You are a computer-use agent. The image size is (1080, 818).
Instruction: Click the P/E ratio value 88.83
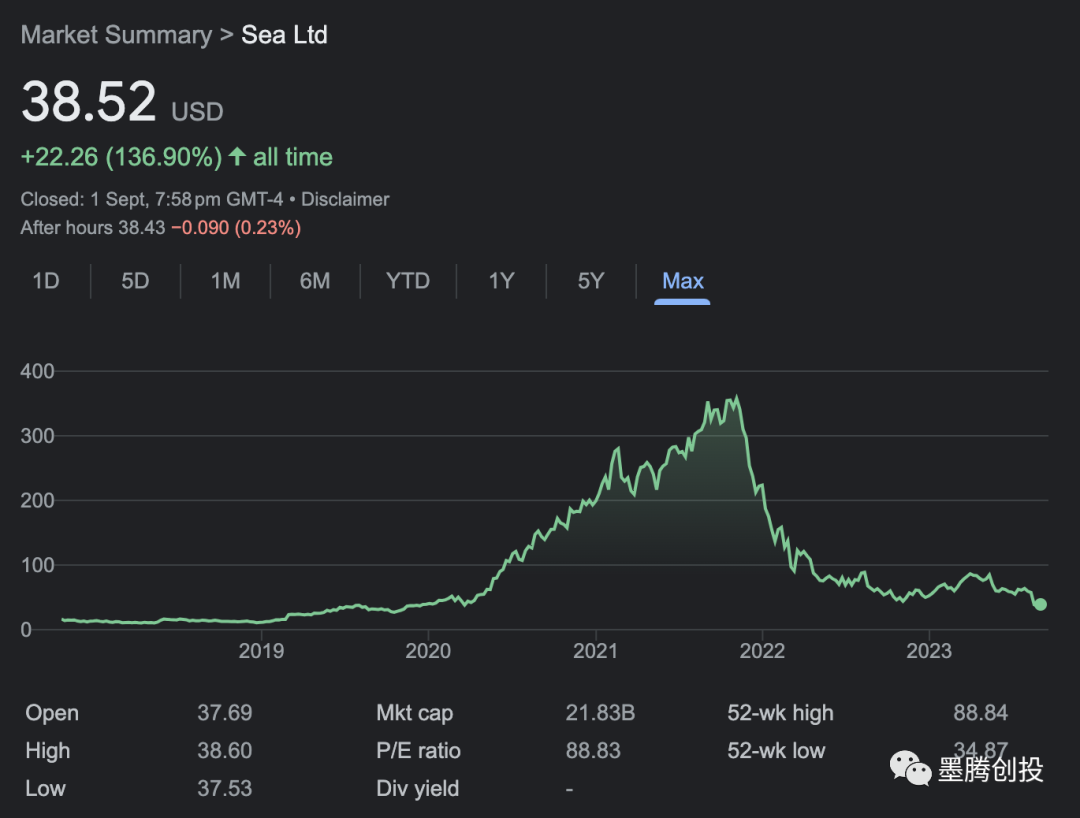click(x=593, y=750)
